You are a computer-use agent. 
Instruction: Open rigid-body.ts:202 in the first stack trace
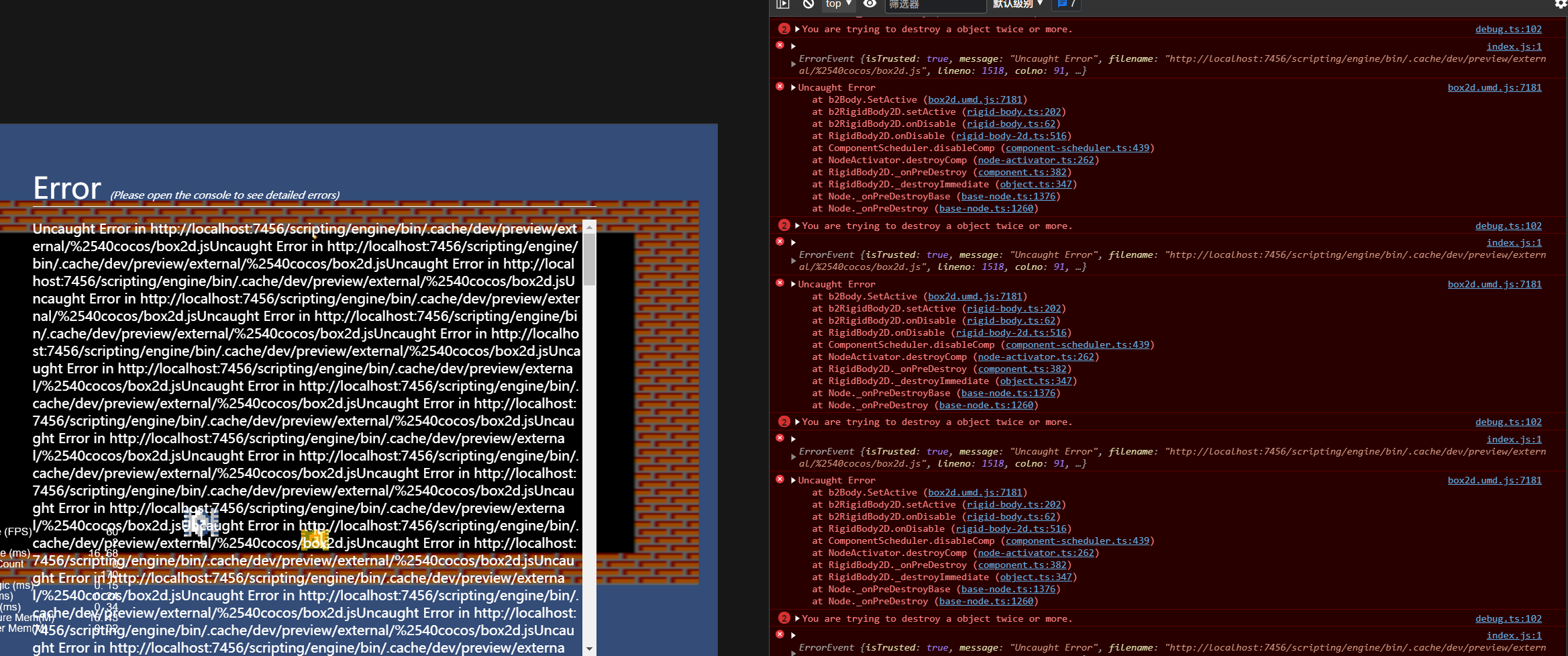tap(1014, 112)
